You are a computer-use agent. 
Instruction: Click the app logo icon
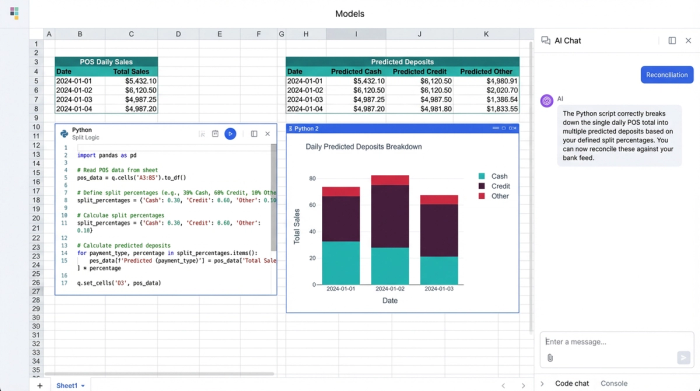[x=14, y=13]
